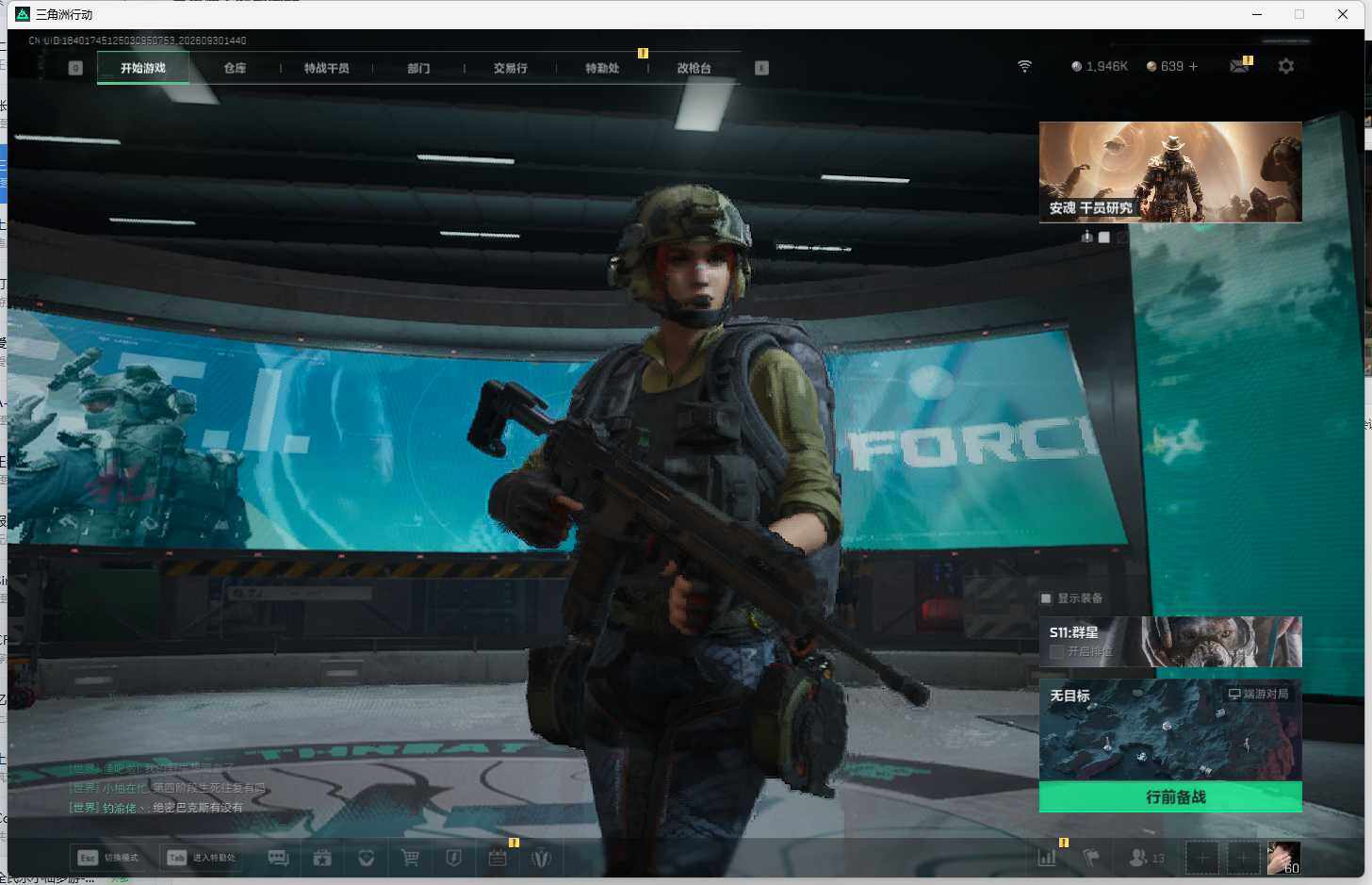Click the 1,946K currency balance
The height and width of the screenshot is (885, 1372).
point(1099,66)
